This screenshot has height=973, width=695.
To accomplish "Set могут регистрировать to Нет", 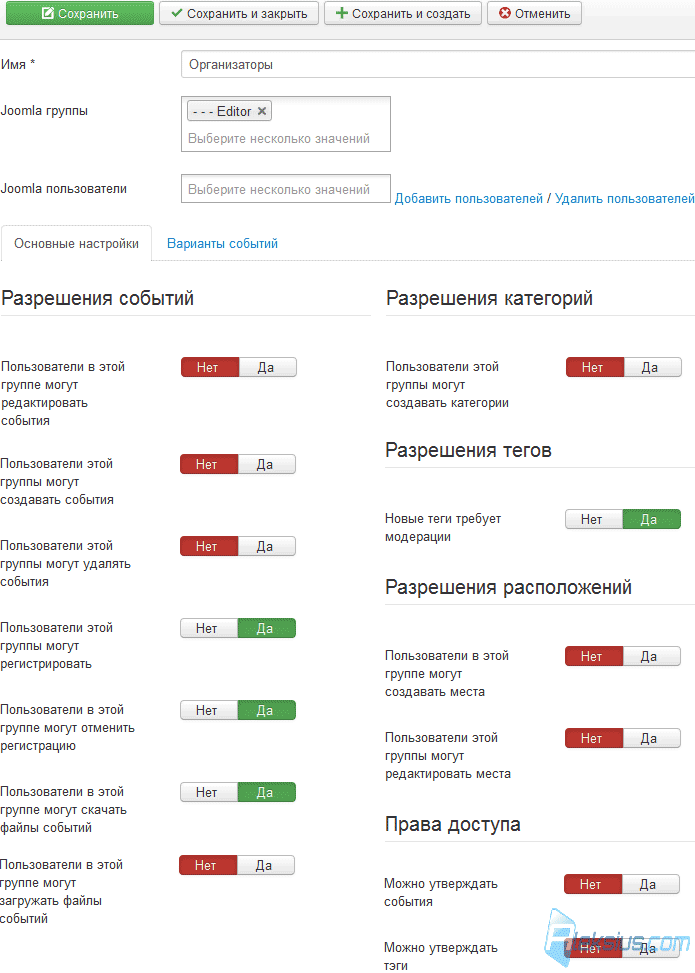I will click(x=209, y=628).
